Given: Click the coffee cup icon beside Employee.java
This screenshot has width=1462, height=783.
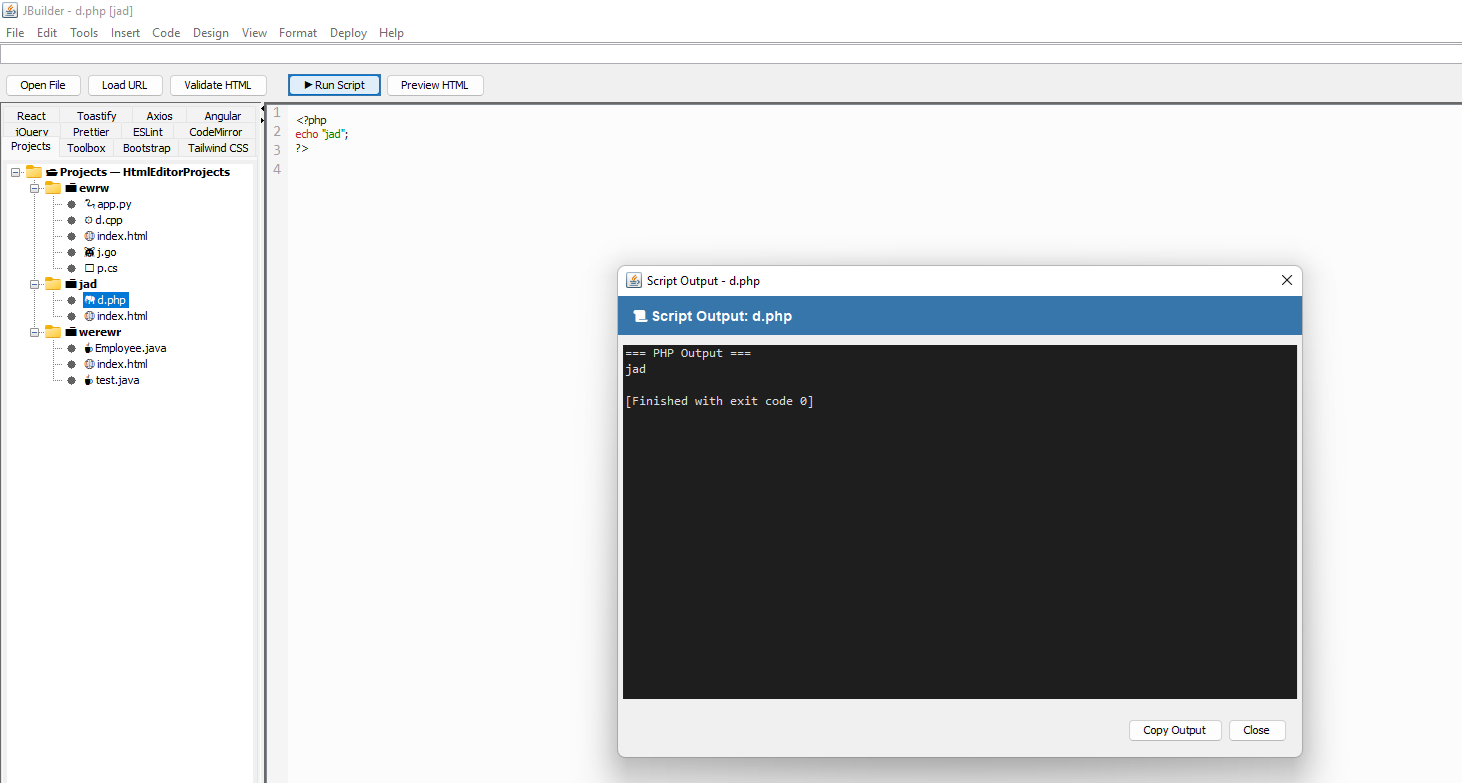Looking at the screenshot, I should click(88, 348).
